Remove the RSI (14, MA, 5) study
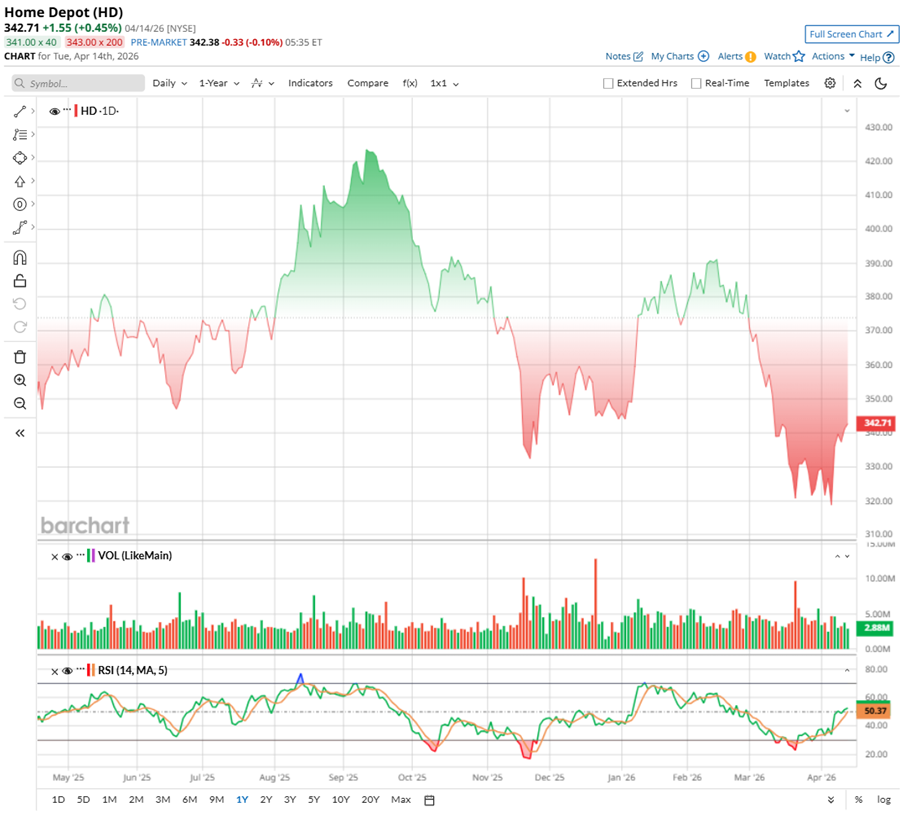The width and height of the screenshot is (903, 815). tap(54, 671)
